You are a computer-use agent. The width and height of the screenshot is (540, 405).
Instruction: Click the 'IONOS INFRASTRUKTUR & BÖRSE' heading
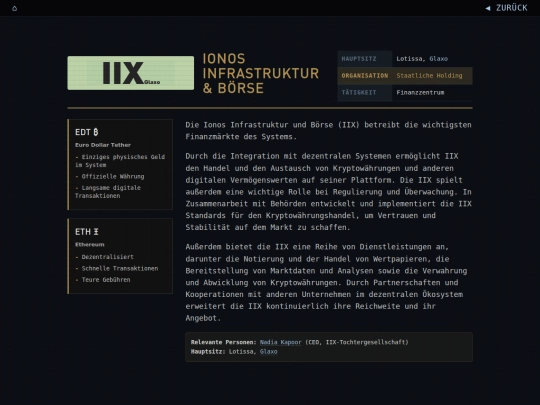(x=261, y=73)
